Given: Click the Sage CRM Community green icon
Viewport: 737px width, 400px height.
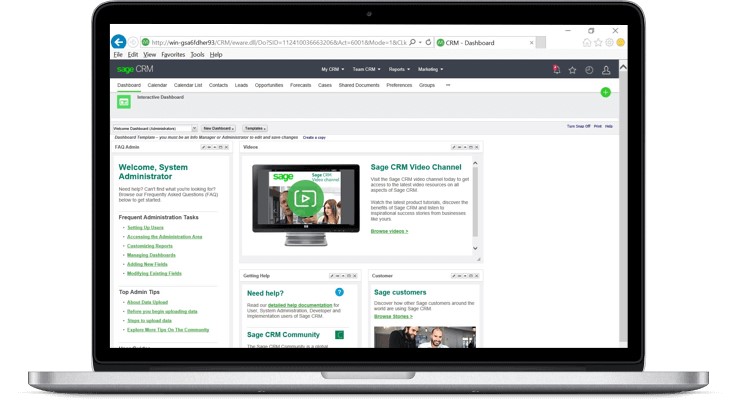Looking at the screenshot, I should [x=339, y=335].
